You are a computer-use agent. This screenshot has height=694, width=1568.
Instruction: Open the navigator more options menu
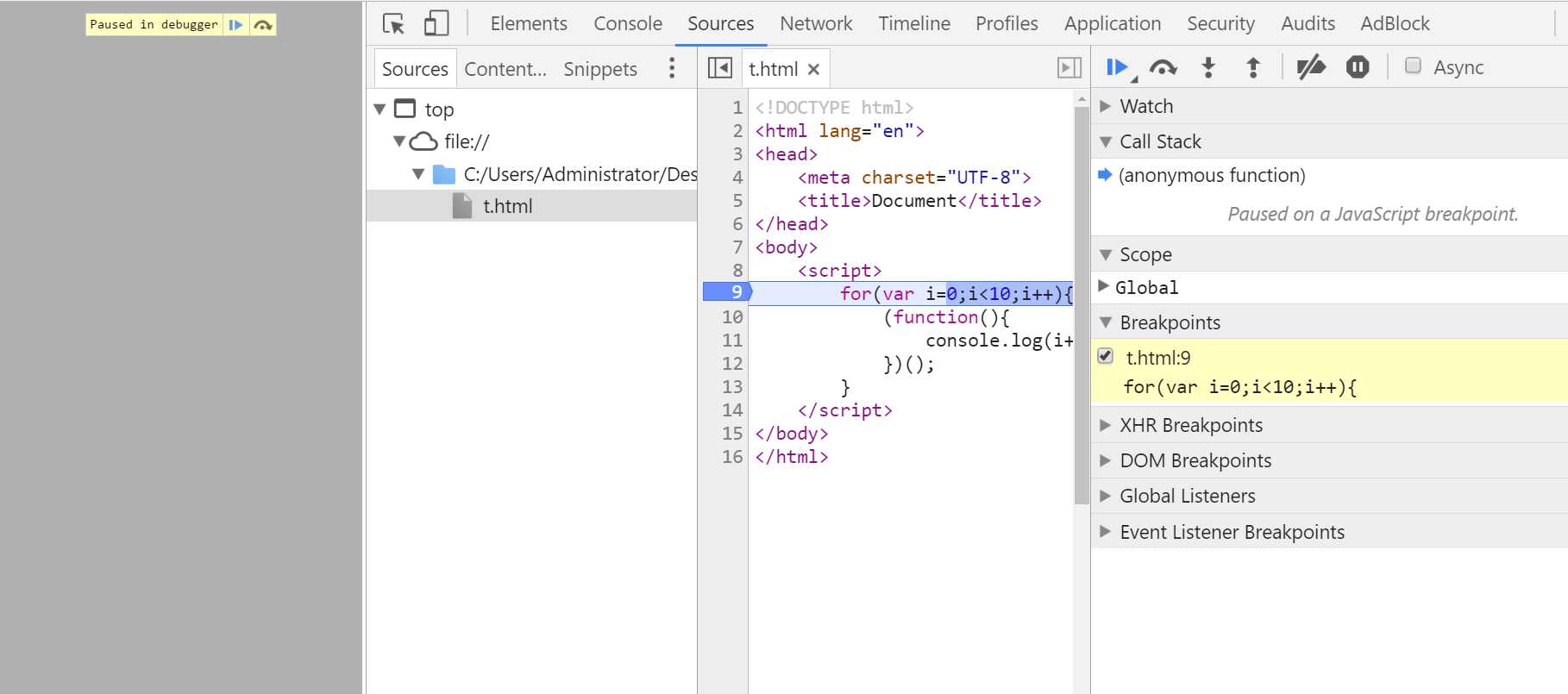tap(672, 68)
